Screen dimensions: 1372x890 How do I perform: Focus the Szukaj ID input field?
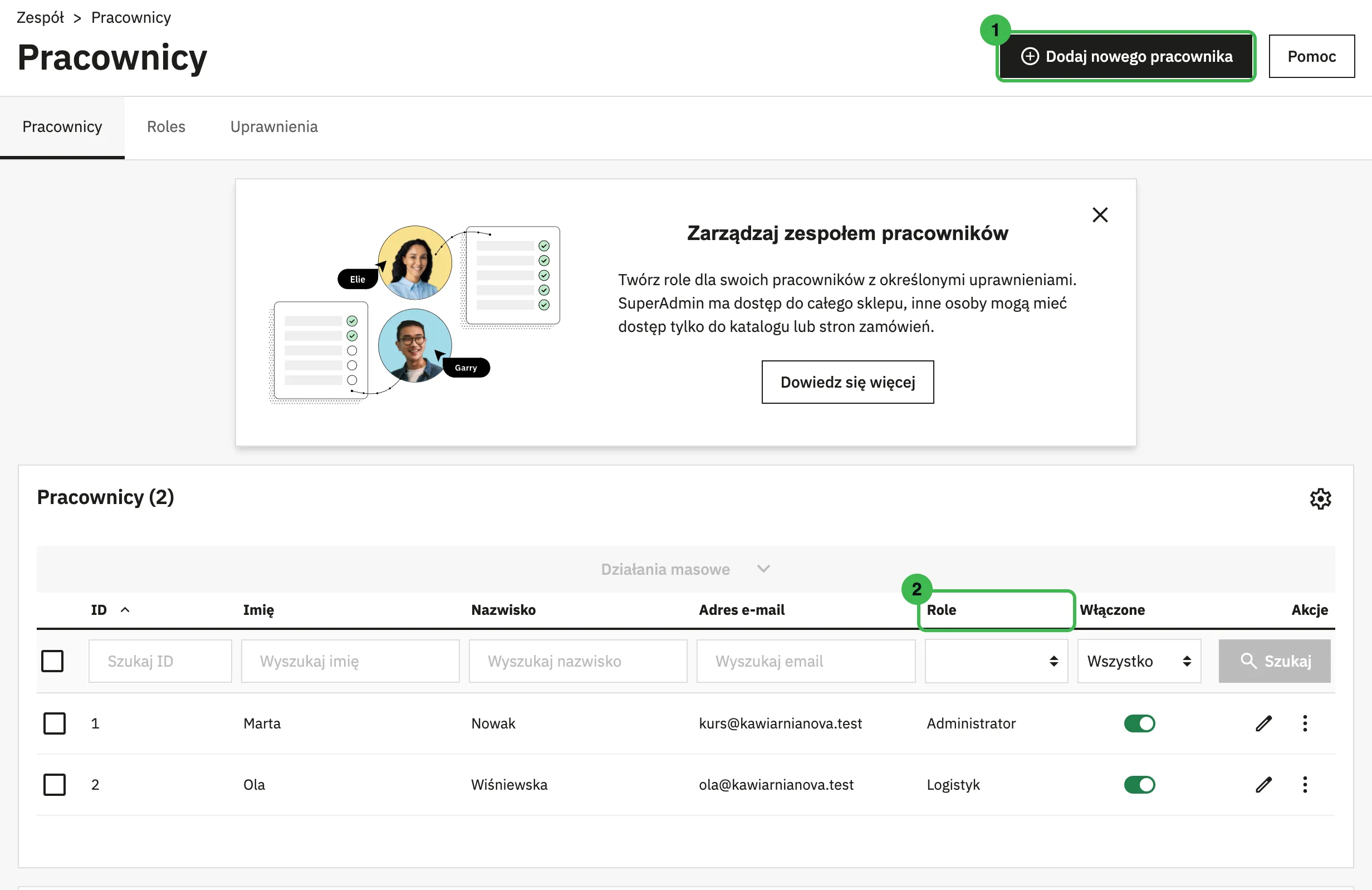(x=160, y=661)
